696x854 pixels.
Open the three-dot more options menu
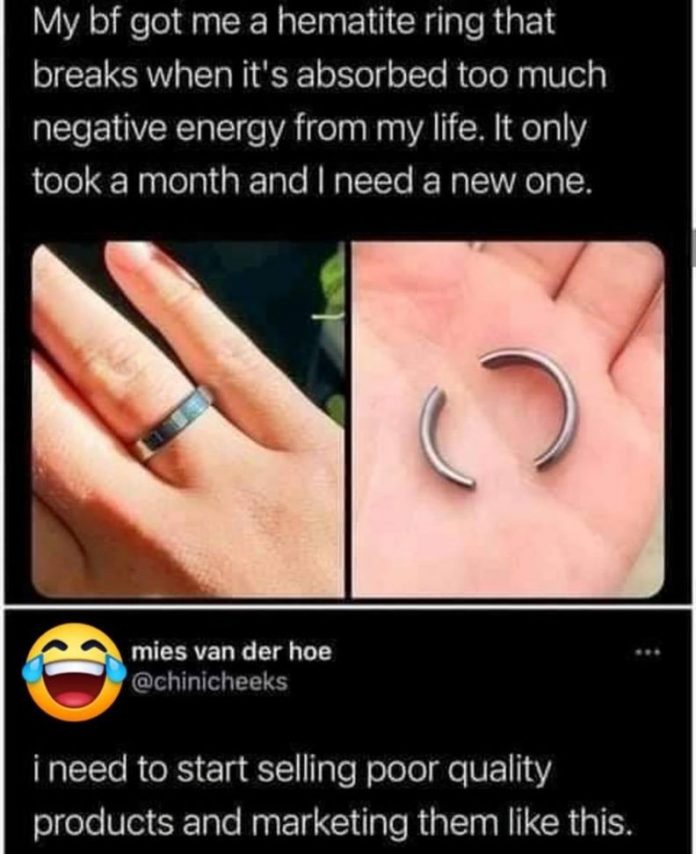point(649,651)
